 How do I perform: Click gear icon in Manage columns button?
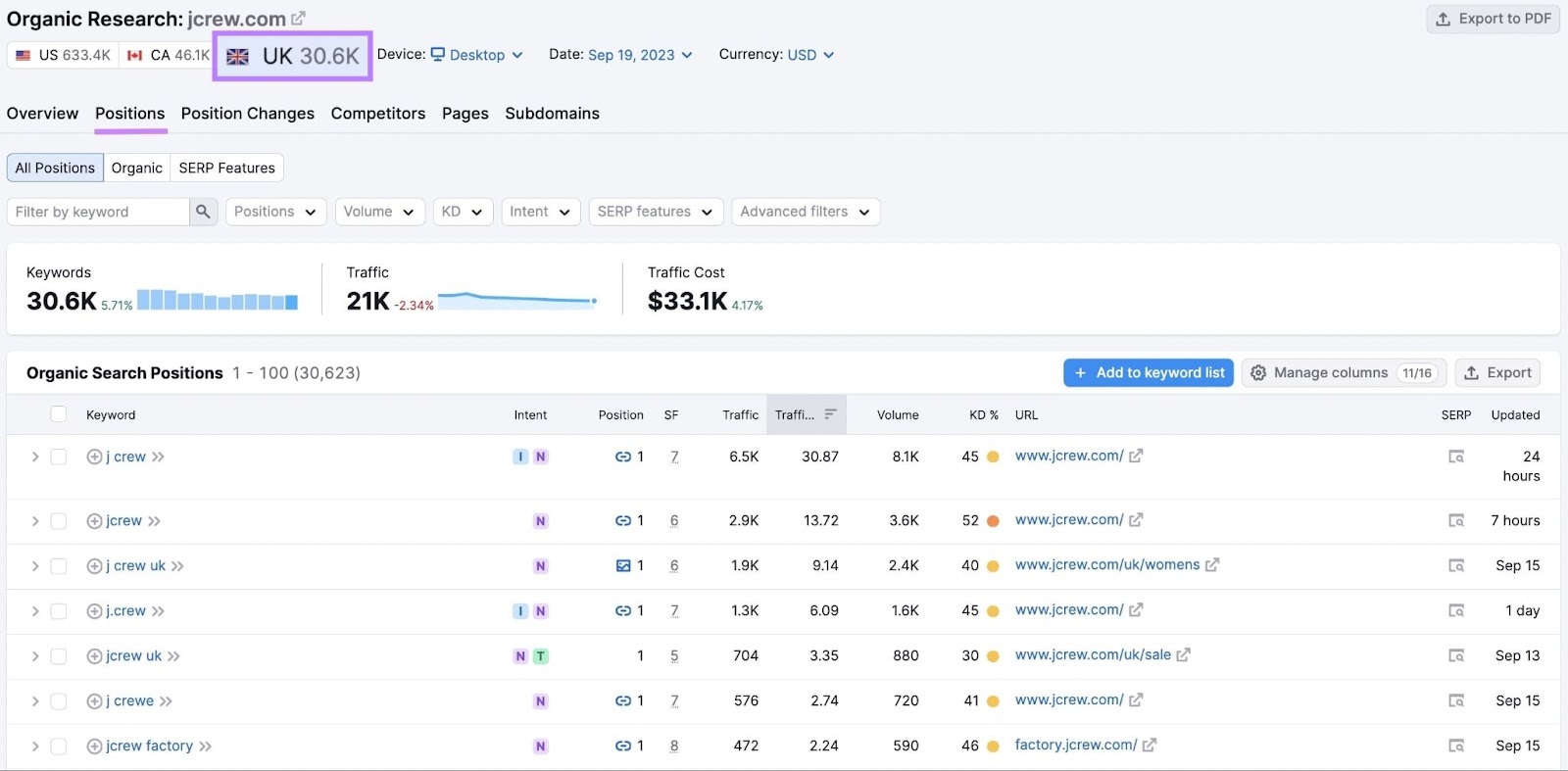(x=1258, y=373)
